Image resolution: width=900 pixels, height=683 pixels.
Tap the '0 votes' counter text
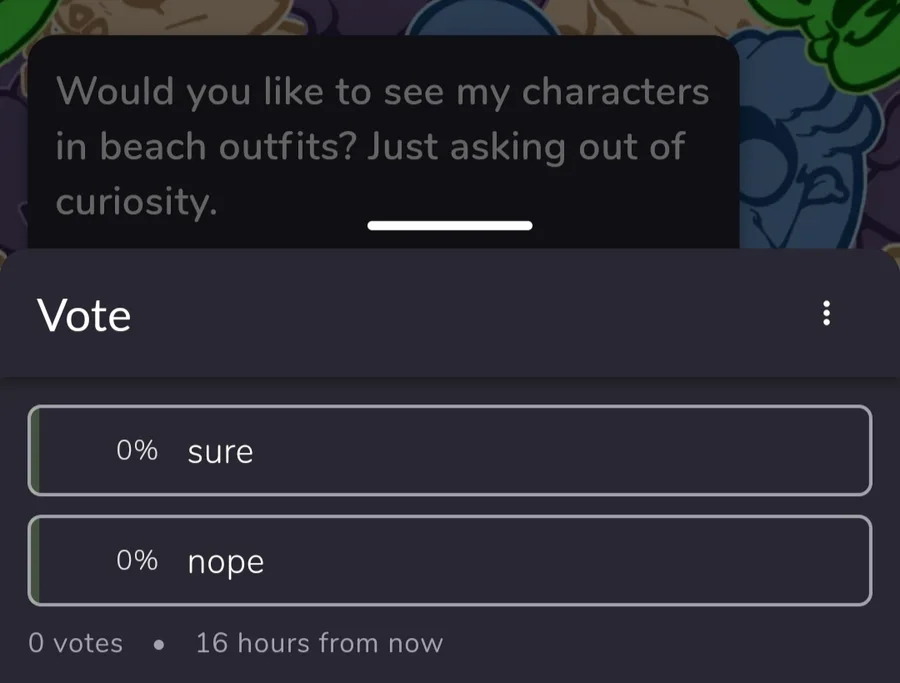click(x=75, y=643)
